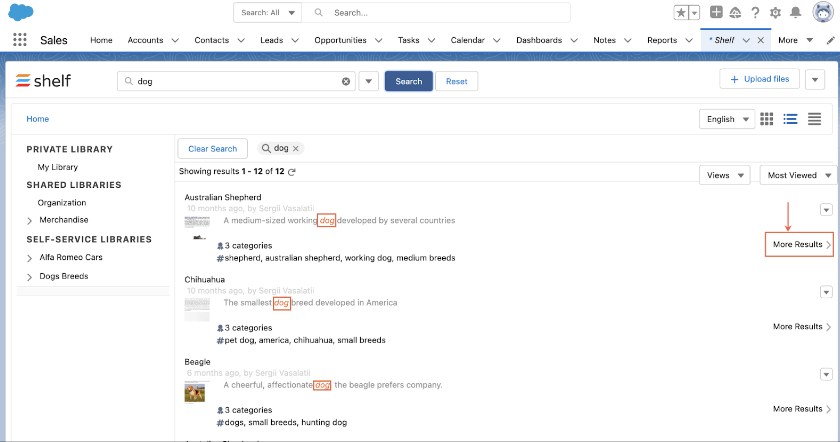840x442 pixels.
Task: Open the Upload files options dropdown
Action: (815, 80)
